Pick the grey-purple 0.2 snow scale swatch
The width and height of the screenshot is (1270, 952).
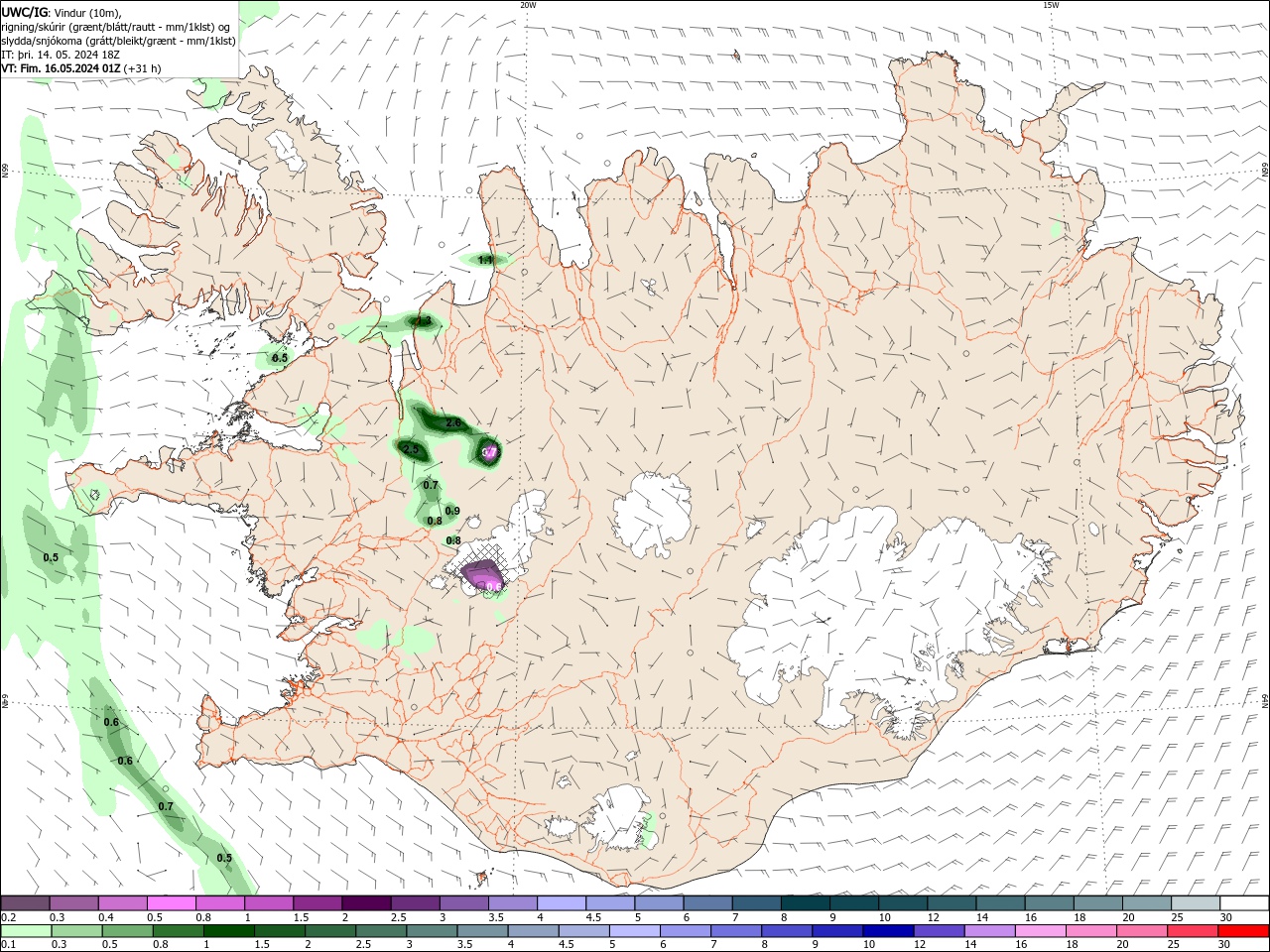[25, 903]
